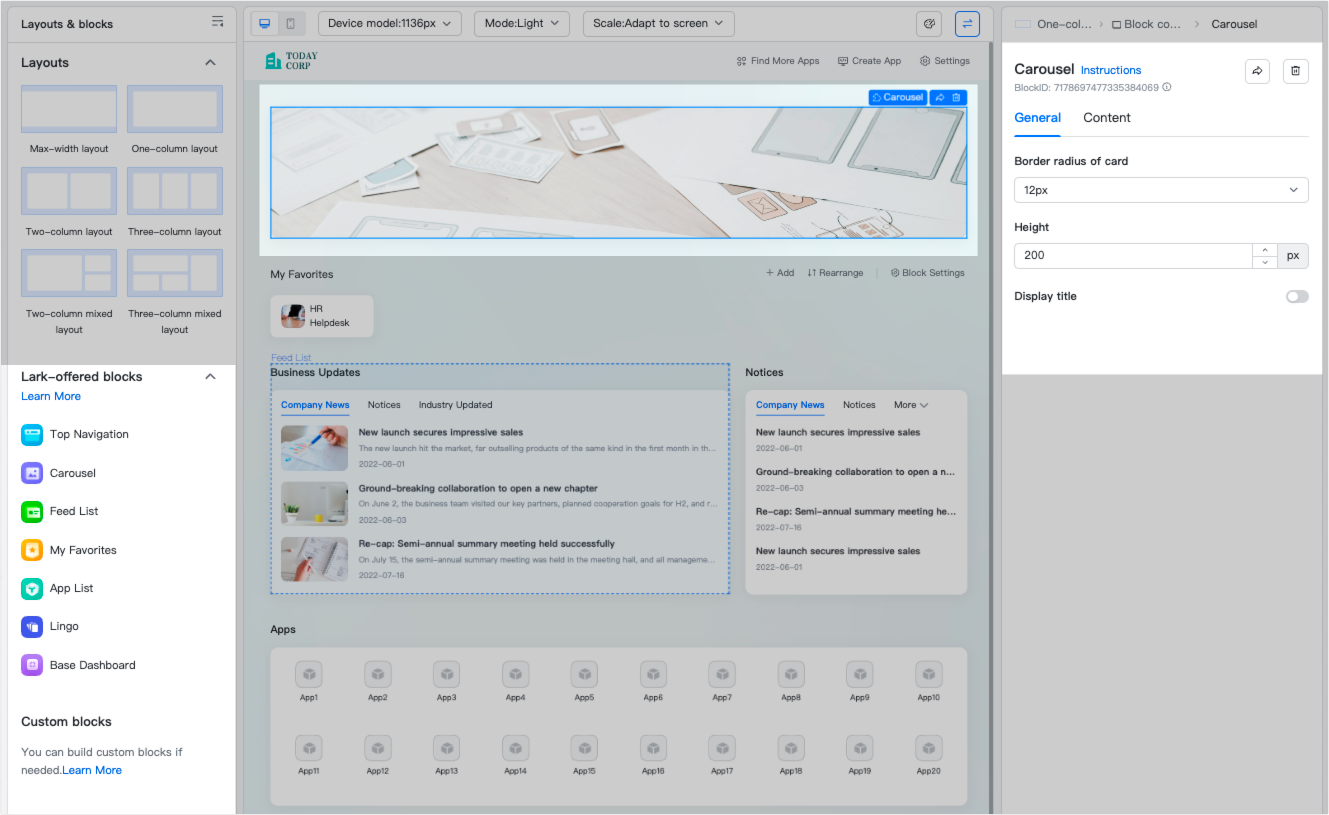Choose the Two-column layout thumbnail
The height and width of the screenshot is (815, 1329).
(69, 191)
